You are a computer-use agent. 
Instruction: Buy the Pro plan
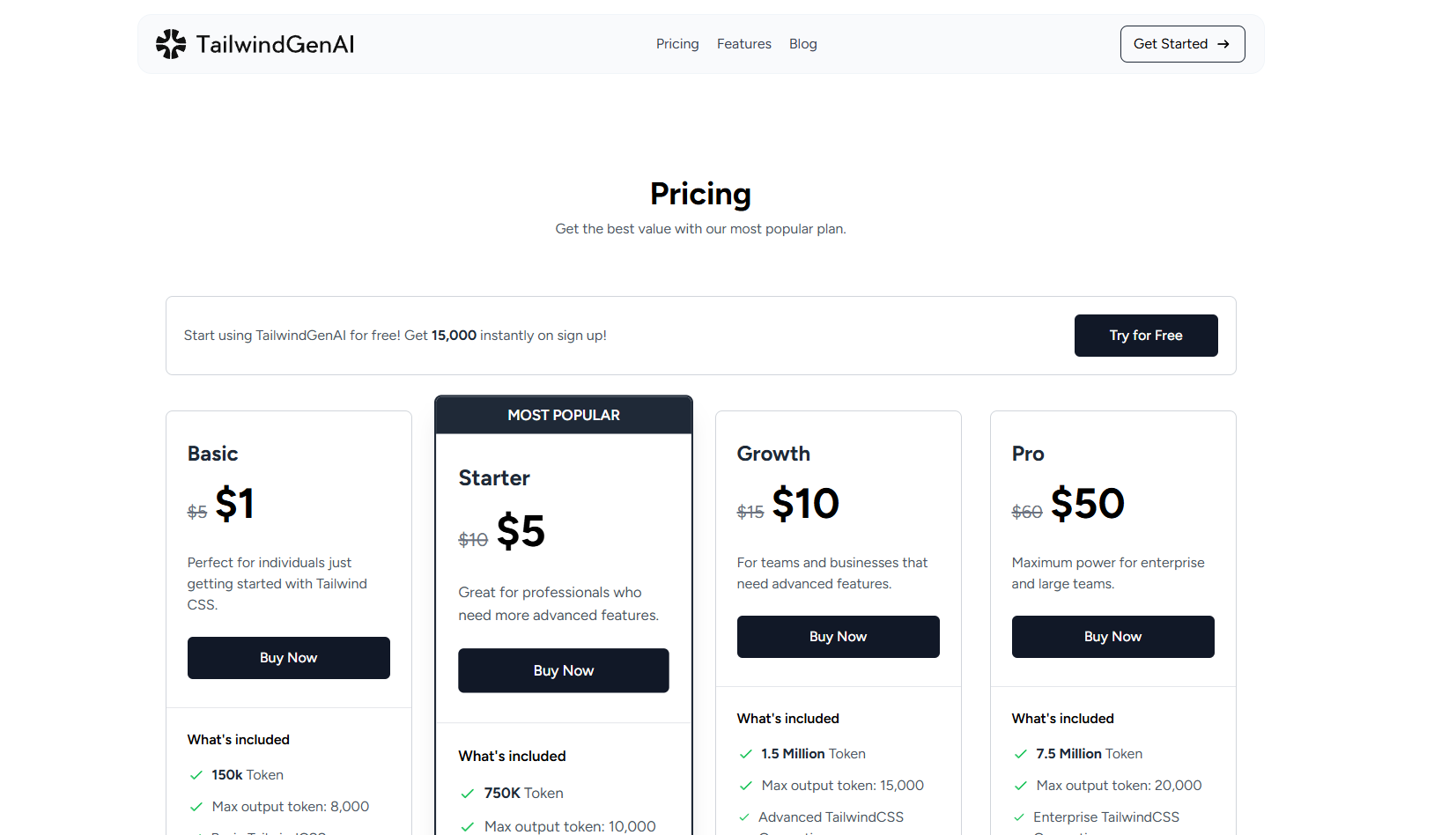[1112, 636]
